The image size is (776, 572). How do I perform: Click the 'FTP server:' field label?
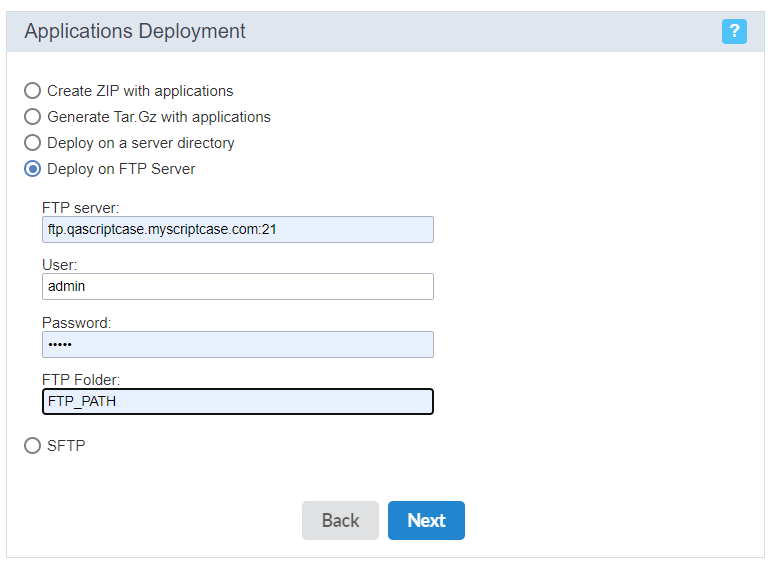81,208
